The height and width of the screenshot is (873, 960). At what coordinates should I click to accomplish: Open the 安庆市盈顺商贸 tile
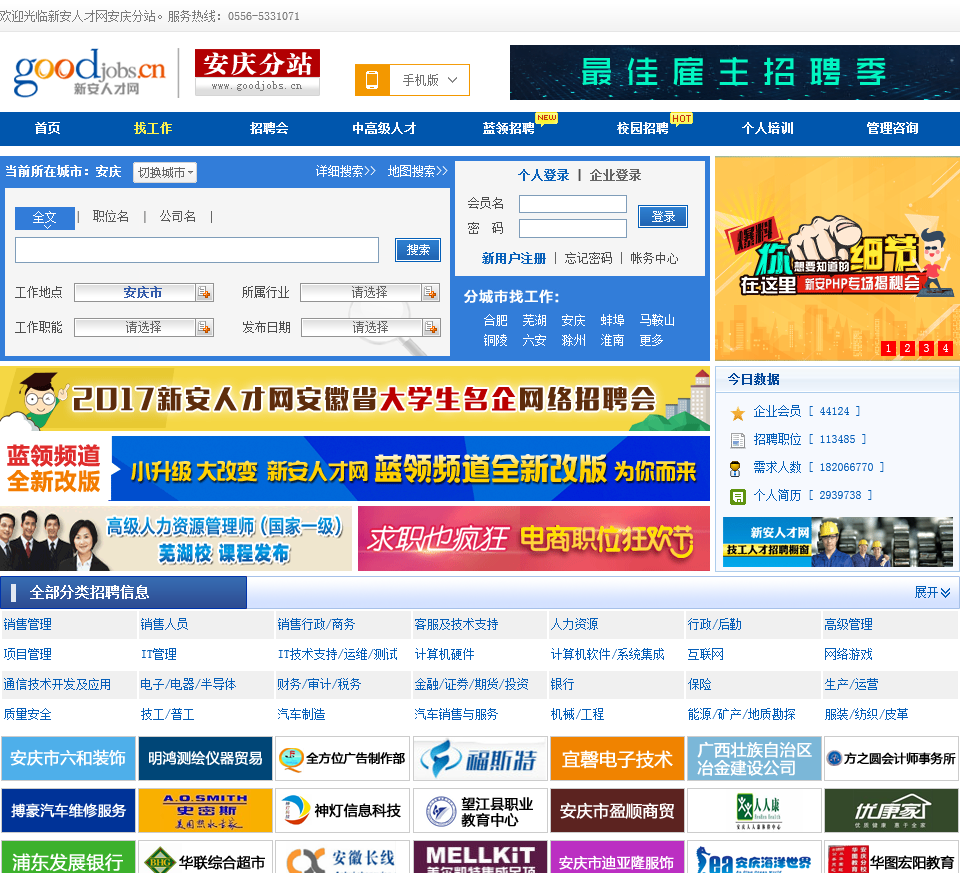point(617,811)
